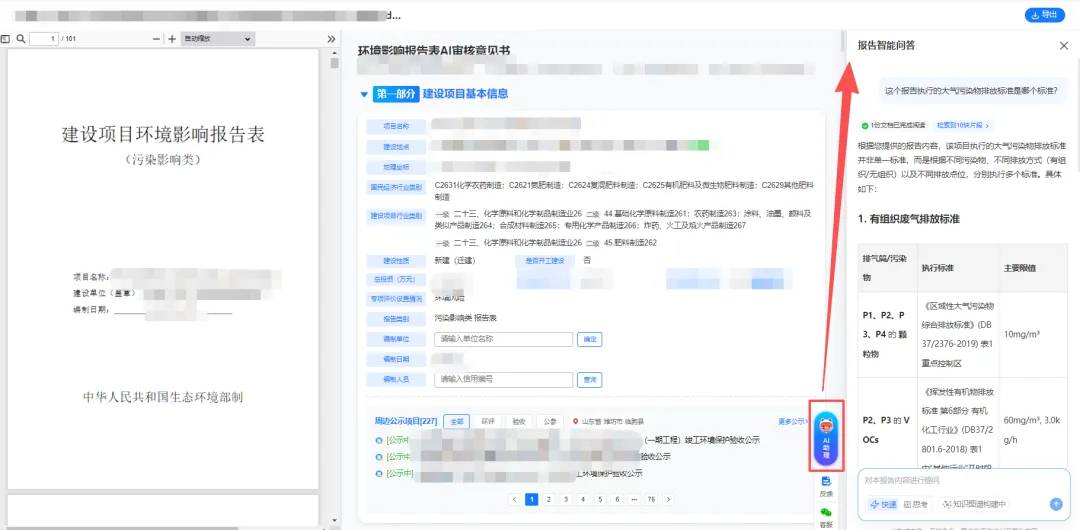The image size is (1080, 530).
Task: Click the P1、P2、P3、P4 颗粒物 table cell
Action: (x=887, y=335)
